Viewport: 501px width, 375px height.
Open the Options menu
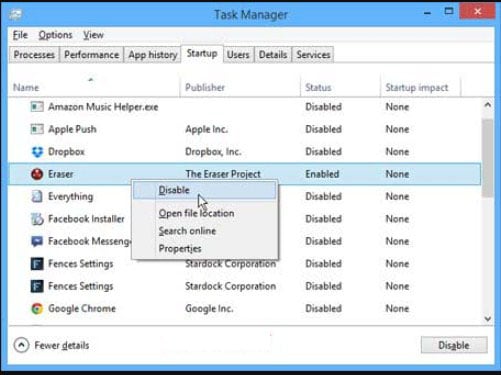pyautogui.click(x=55, y=35)
